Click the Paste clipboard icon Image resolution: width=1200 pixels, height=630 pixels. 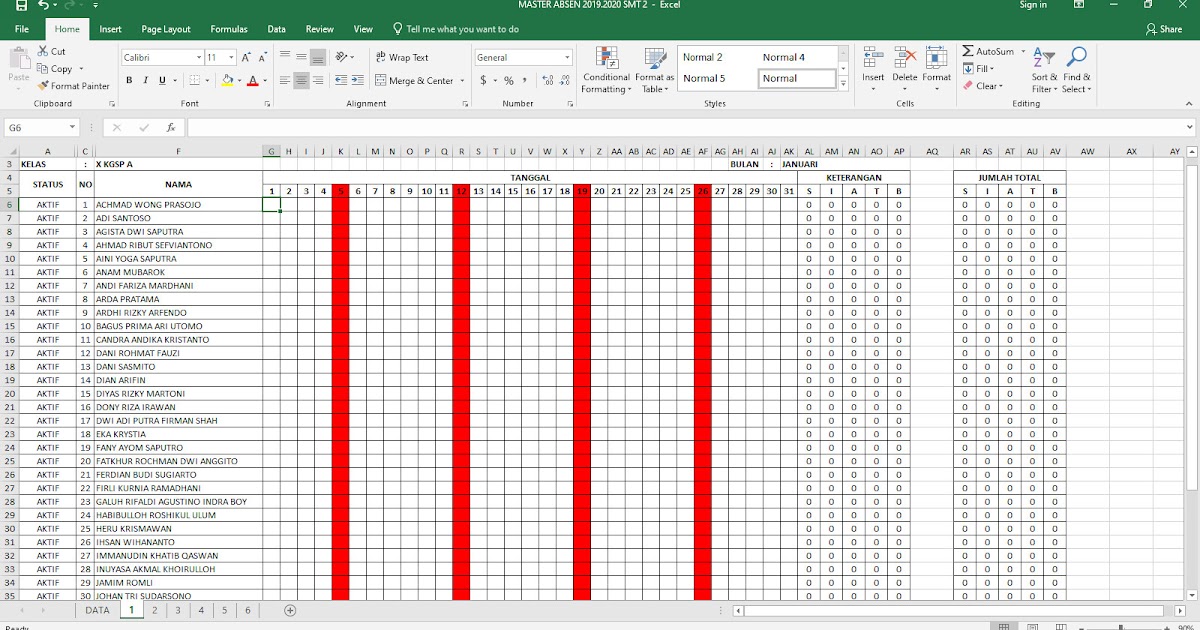18,59
